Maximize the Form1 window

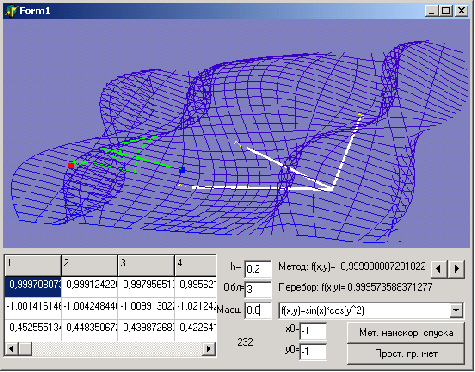point(446,11)
